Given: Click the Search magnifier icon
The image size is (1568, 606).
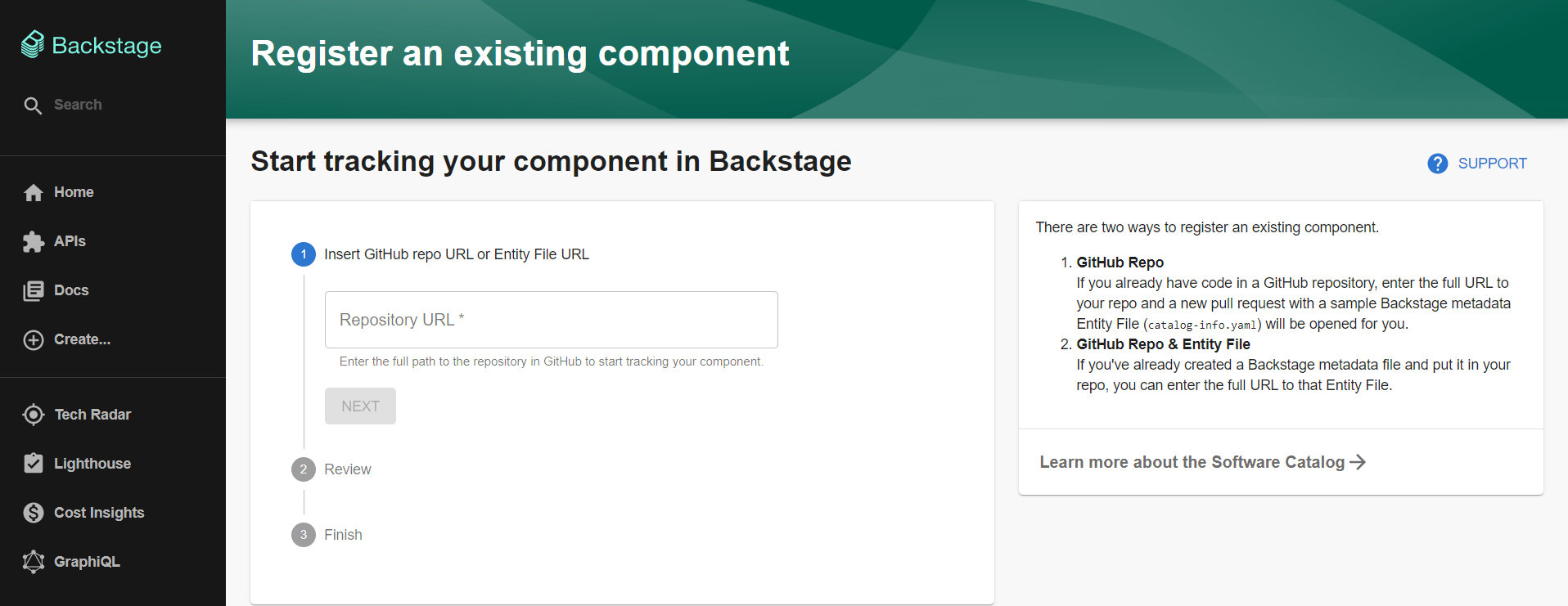Looking at the screenshot, I should 33,105.
